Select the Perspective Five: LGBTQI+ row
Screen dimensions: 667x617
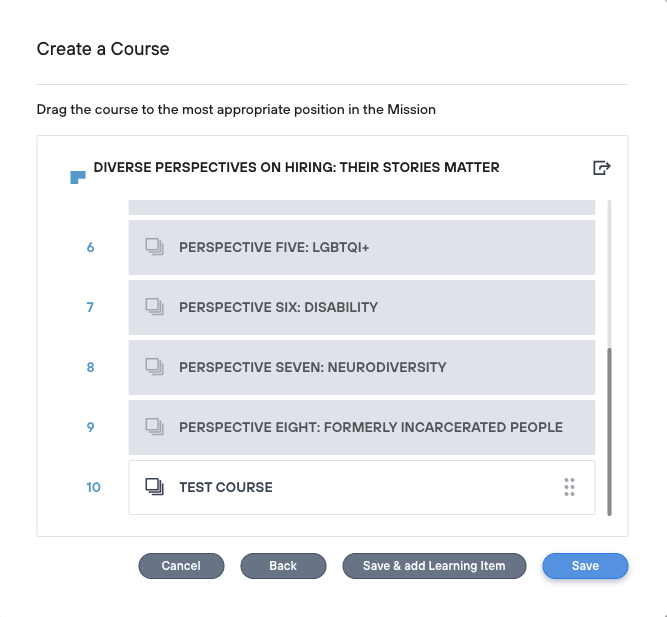pyautogui.click(x=362, y=247)
